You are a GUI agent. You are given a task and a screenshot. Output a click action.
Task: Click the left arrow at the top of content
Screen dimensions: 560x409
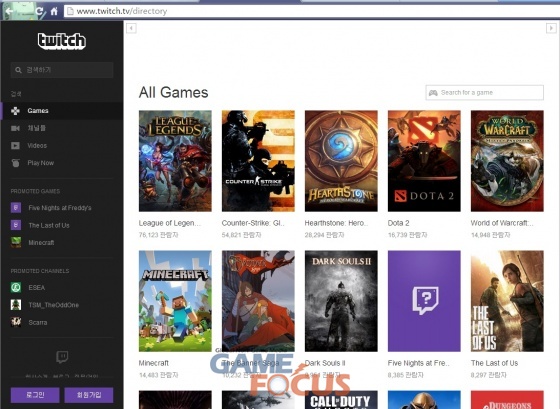click(131, 28)
